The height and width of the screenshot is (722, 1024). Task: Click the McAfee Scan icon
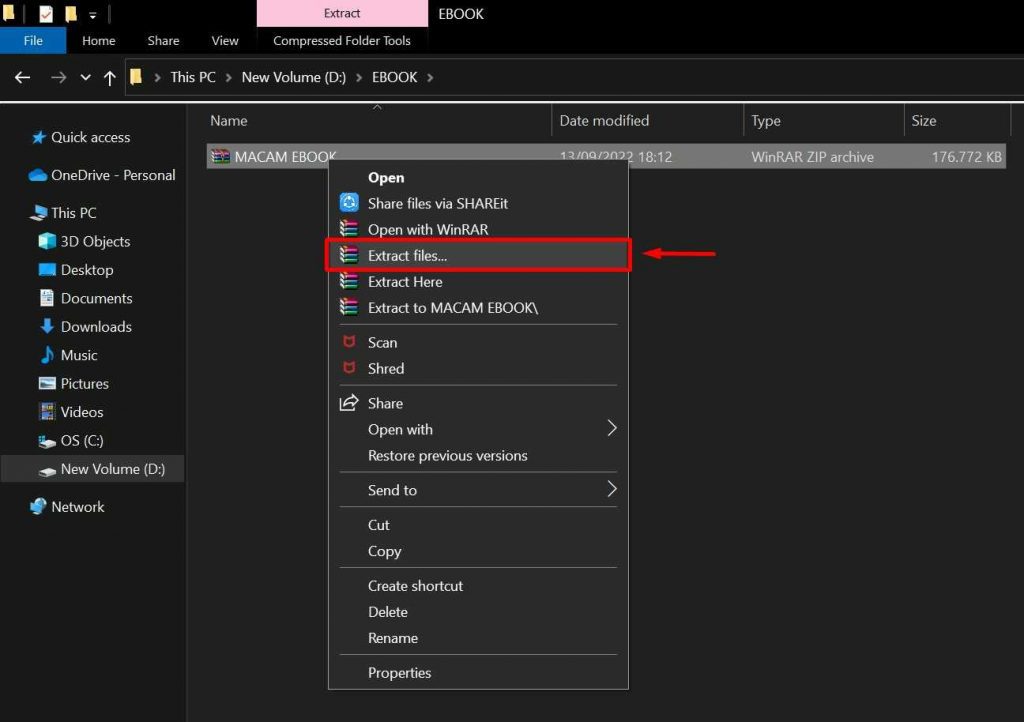click(349, 342)
